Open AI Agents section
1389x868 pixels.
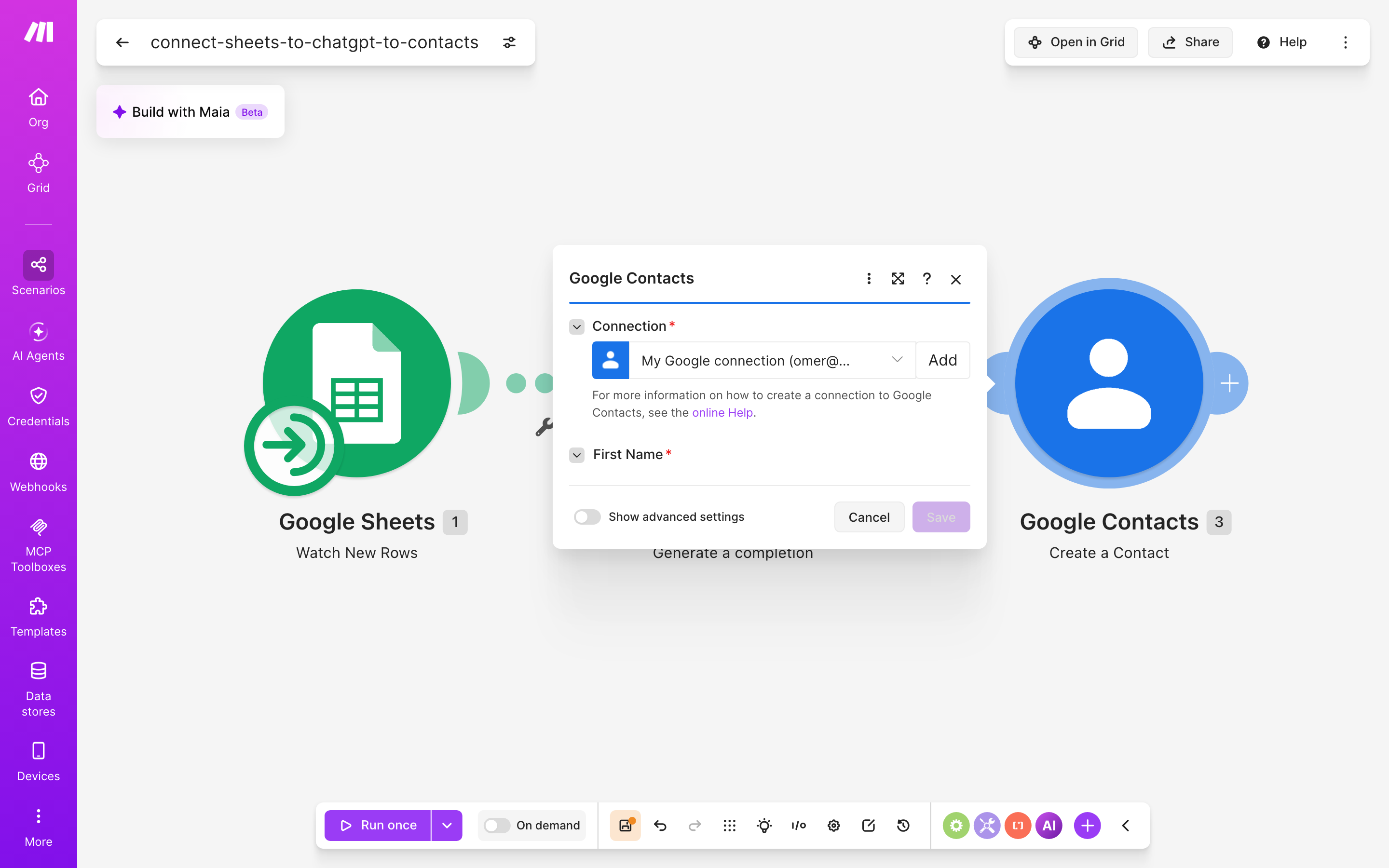point(39,341)
